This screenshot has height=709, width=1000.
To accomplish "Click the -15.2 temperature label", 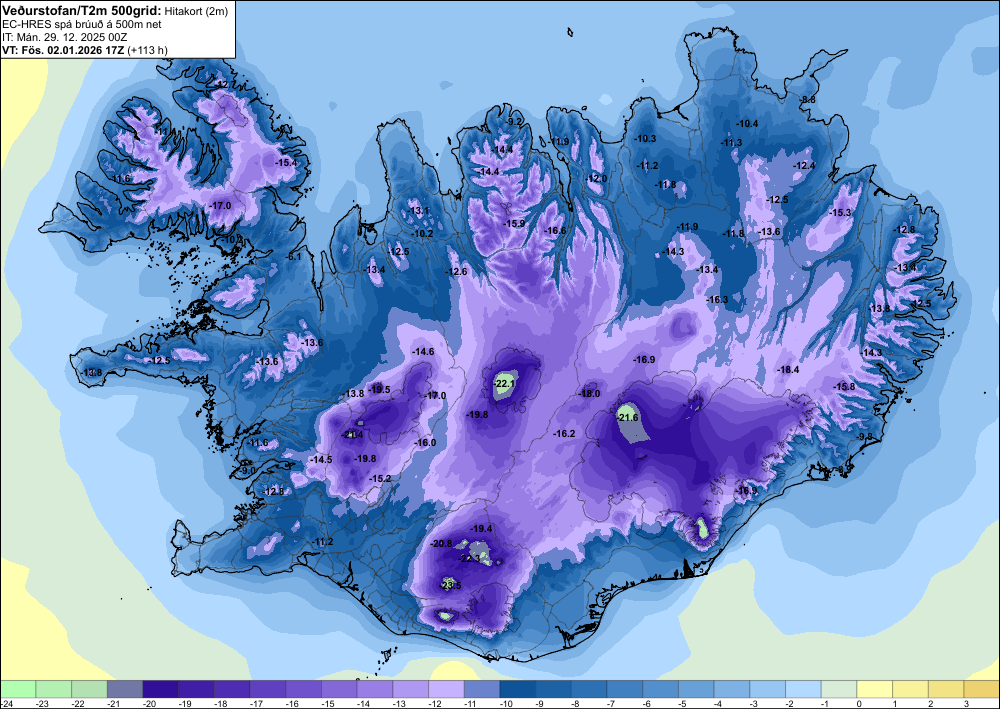I will pos(381,479).
